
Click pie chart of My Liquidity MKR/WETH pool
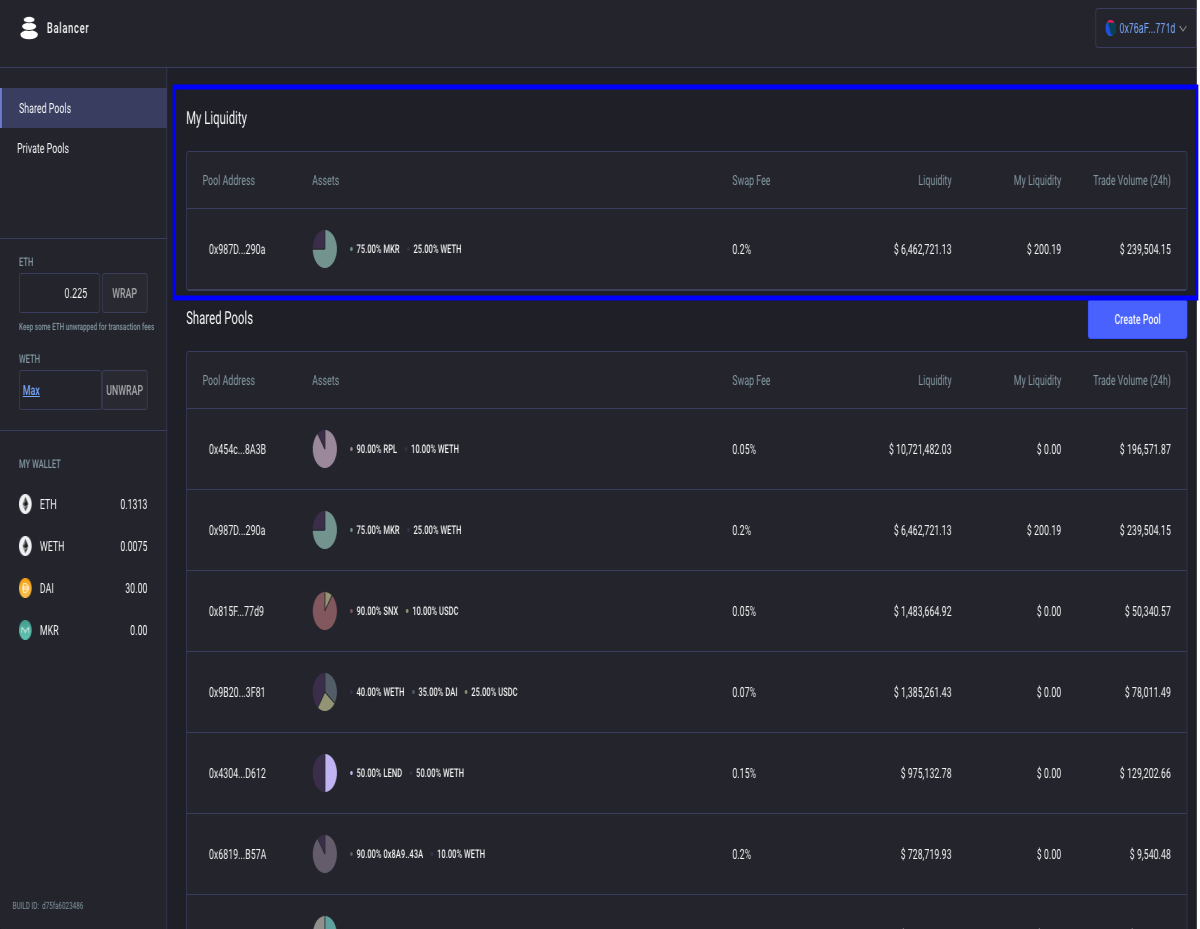pos(324,249)
